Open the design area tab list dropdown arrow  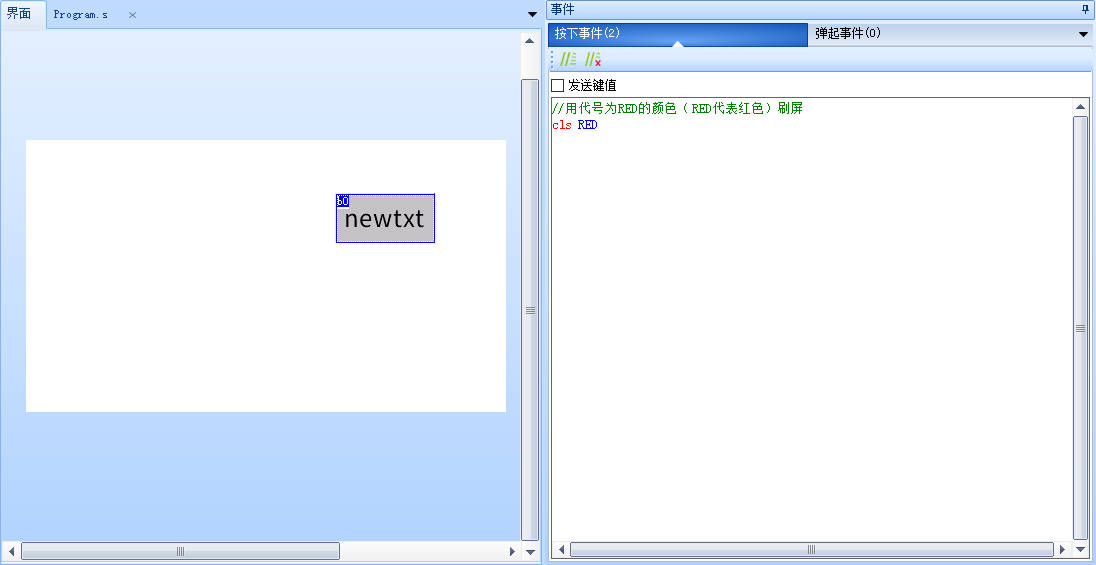[x=532, y=14]
